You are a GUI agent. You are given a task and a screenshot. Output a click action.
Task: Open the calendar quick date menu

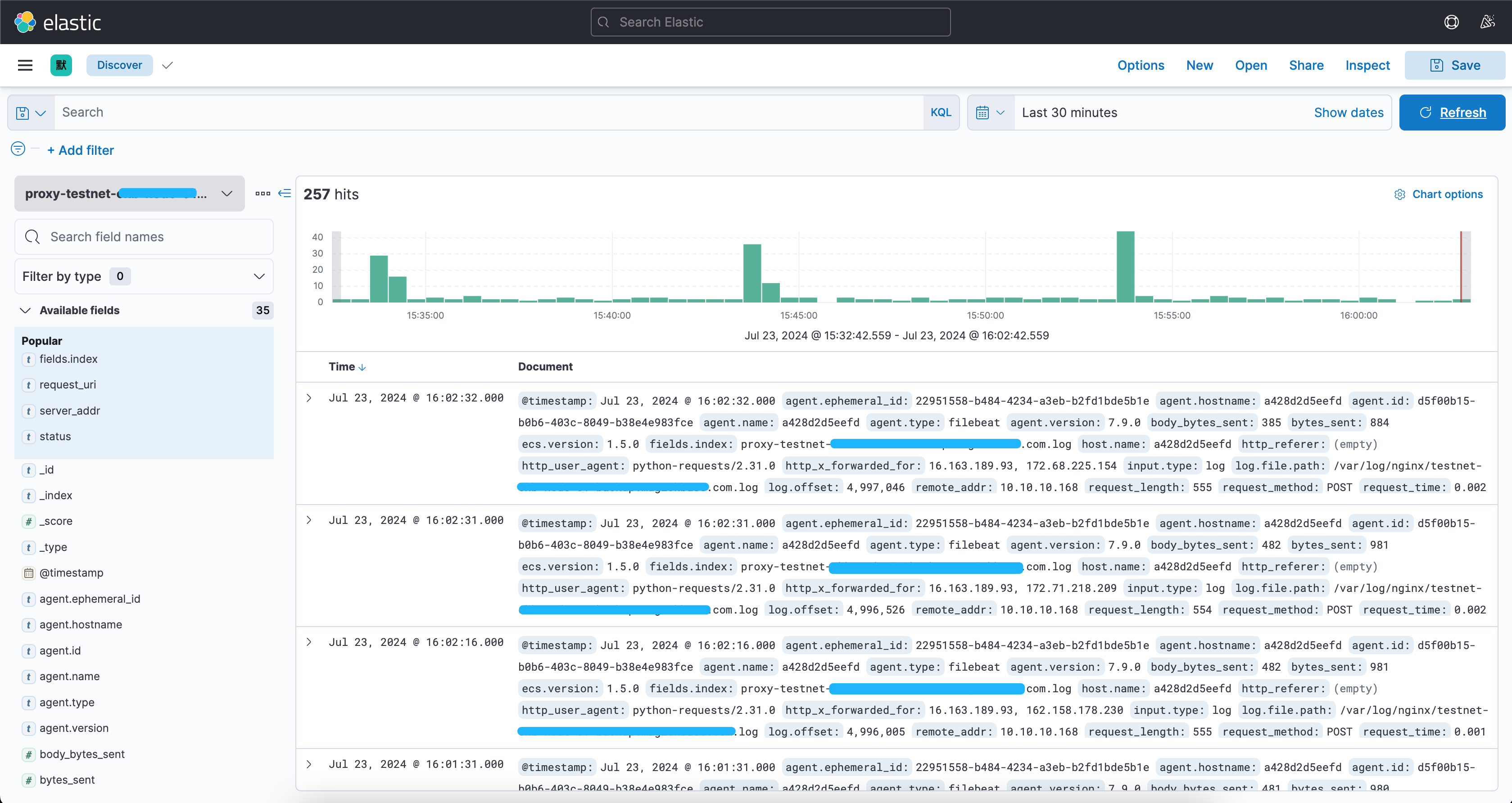click(x=991, y=113)
